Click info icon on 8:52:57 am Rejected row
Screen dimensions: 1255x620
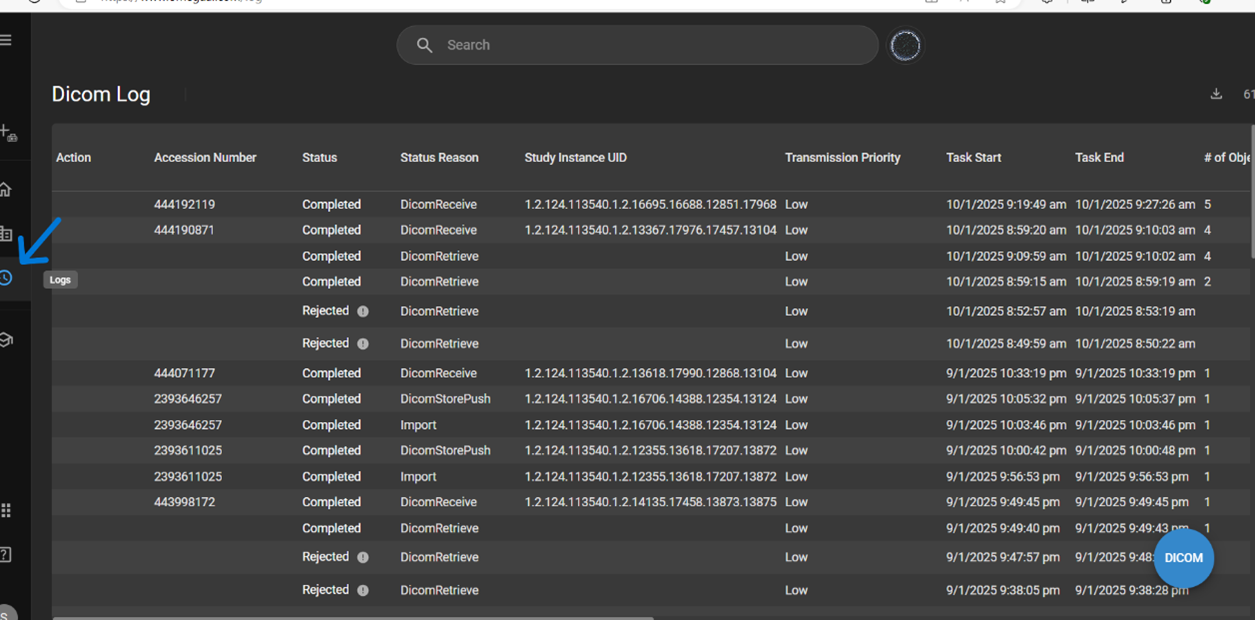[x=363, y=312]
